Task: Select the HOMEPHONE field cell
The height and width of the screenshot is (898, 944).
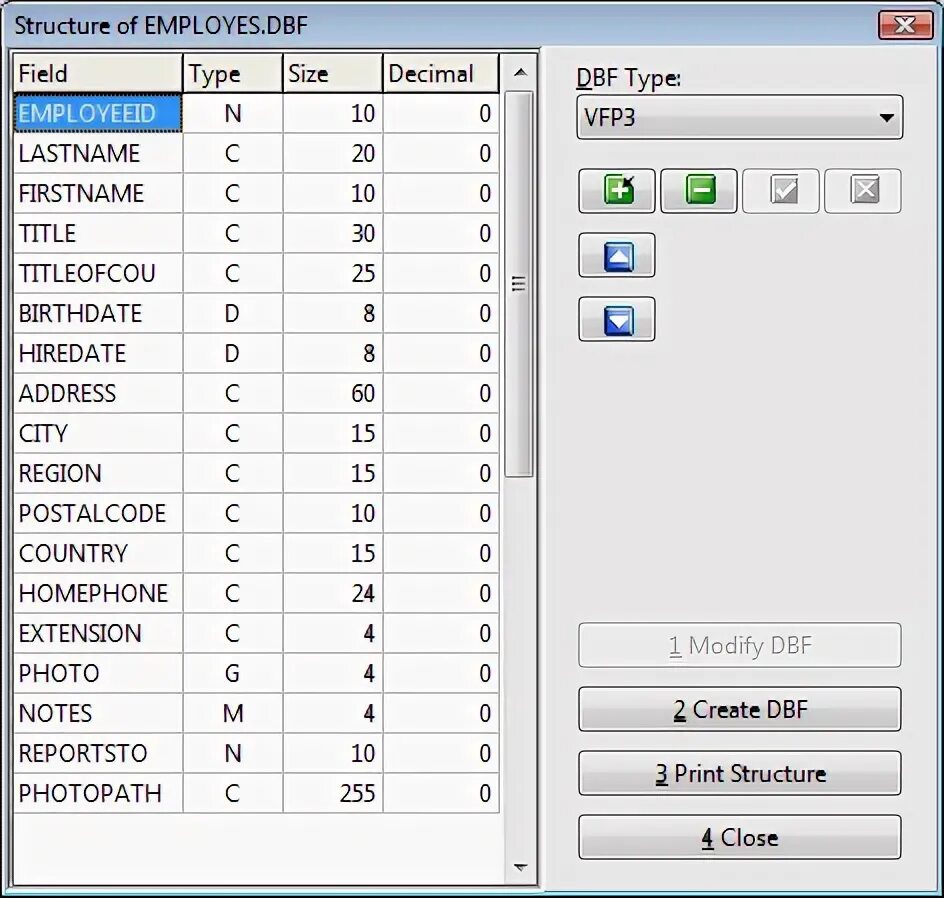Action: tap(98, 593)
